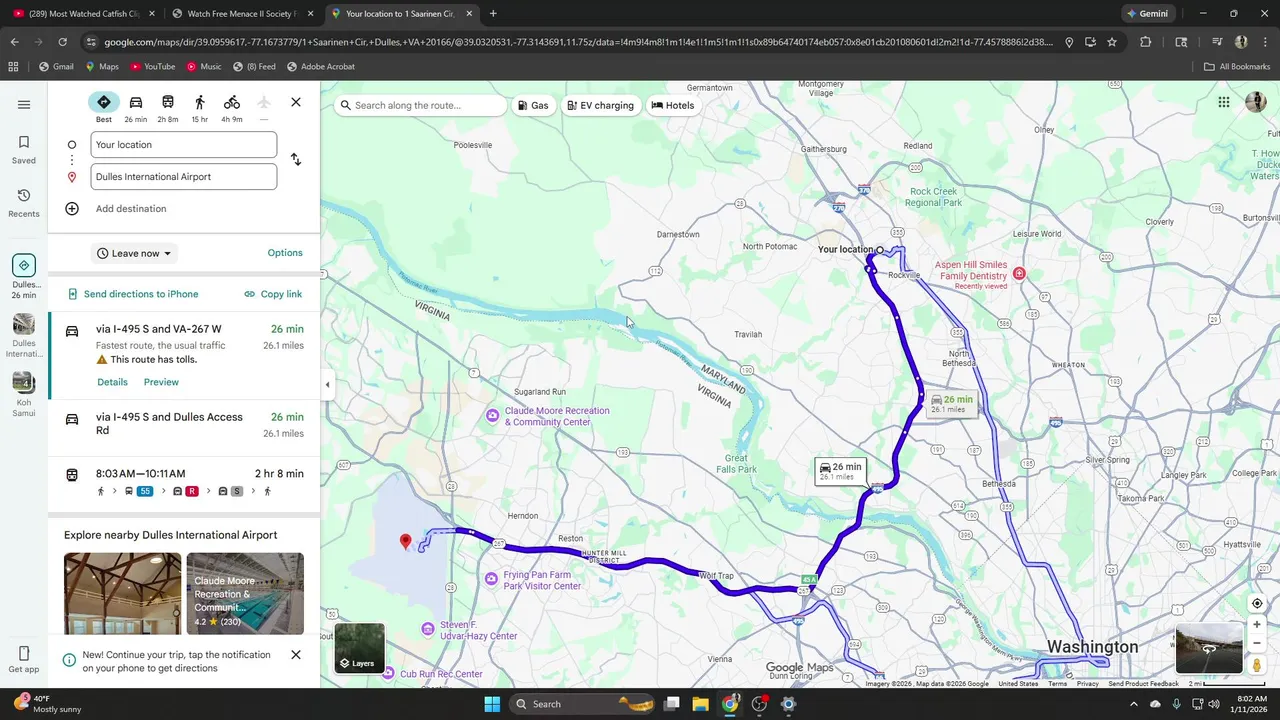Open the Layers map switcher
This screenshot has width=1280, height=720.
click(359, 649)
